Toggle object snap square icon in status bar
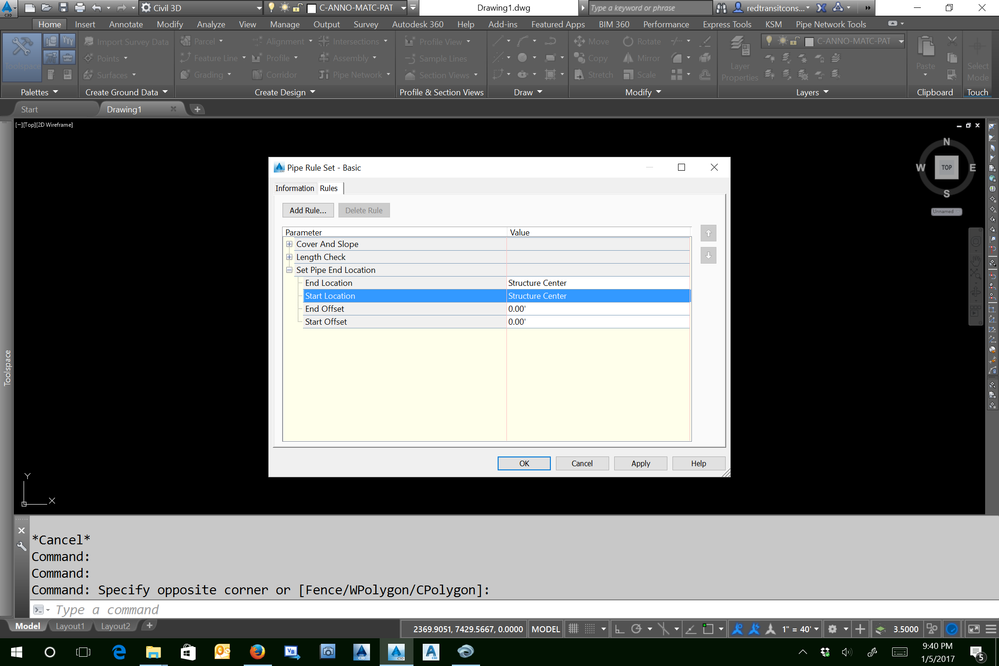This screenshot has height=666, width=999. (x=708, y=629)
